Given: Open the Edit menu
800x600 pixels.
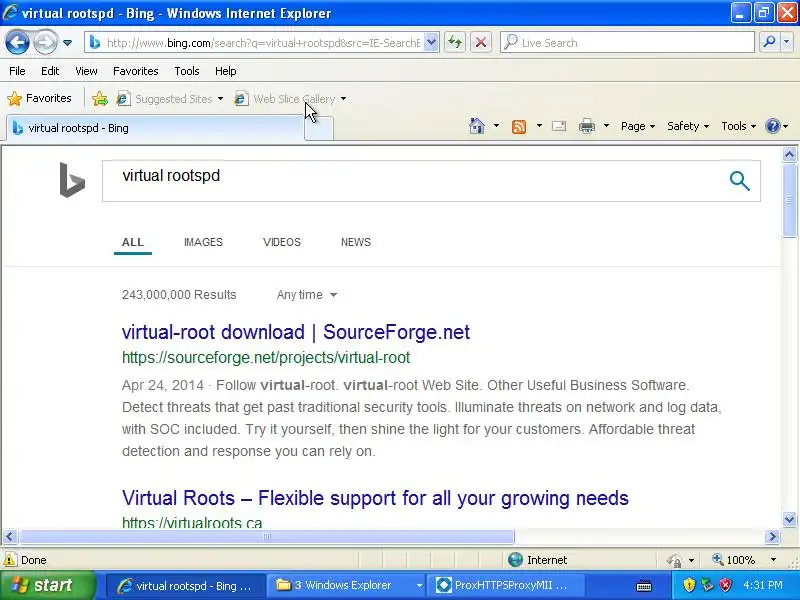Looking at the screenshot, I should click(x=50, y=71).
